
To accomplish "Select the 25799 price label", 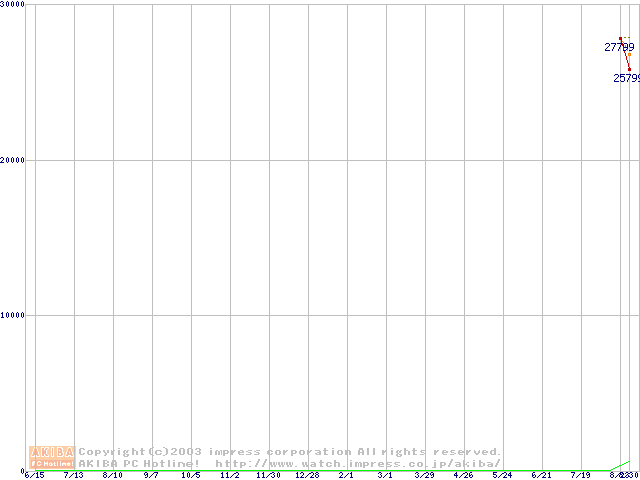I will (x=626, y=77).
